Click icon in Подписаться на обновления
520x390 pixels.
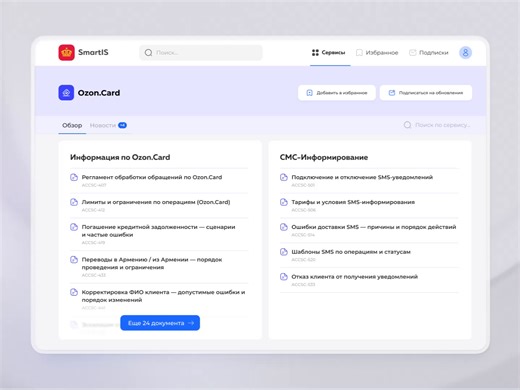click(x=392, y=93)
